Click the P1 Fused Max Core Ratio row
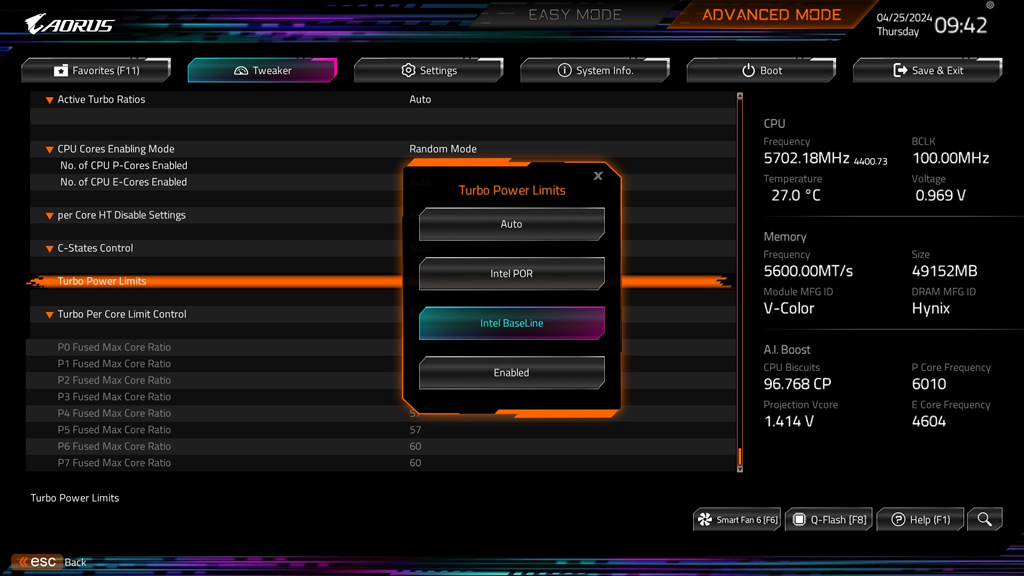 381,364
